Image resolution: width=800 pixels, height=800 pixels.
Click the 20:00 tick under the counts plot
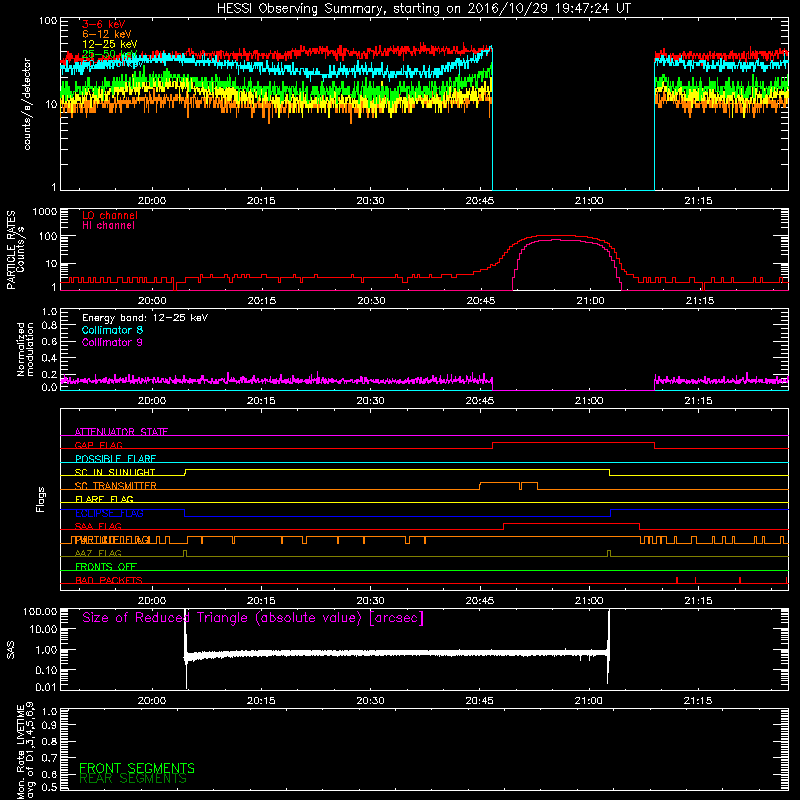pyautogui.click(x=152, y=201)
